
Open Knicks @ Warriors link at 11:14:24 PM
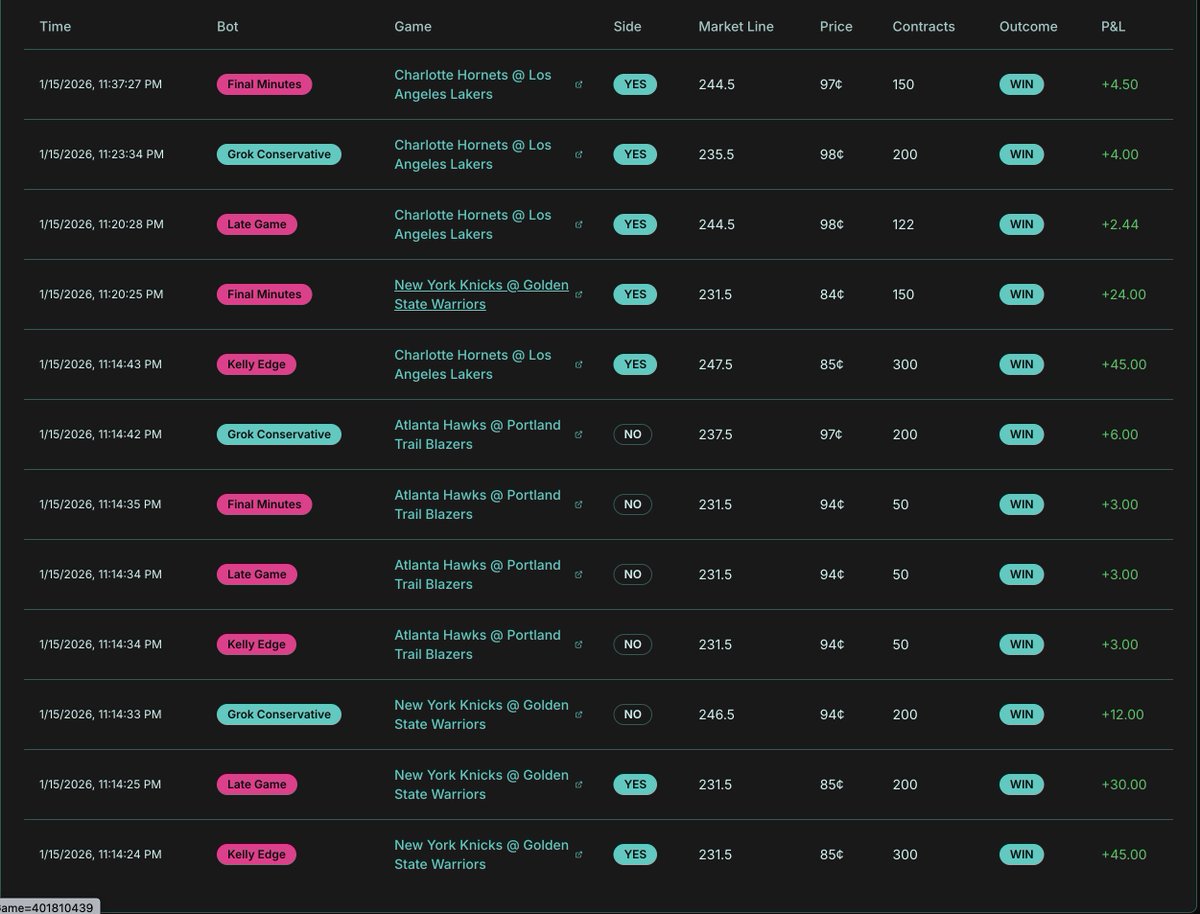(481, 855)
